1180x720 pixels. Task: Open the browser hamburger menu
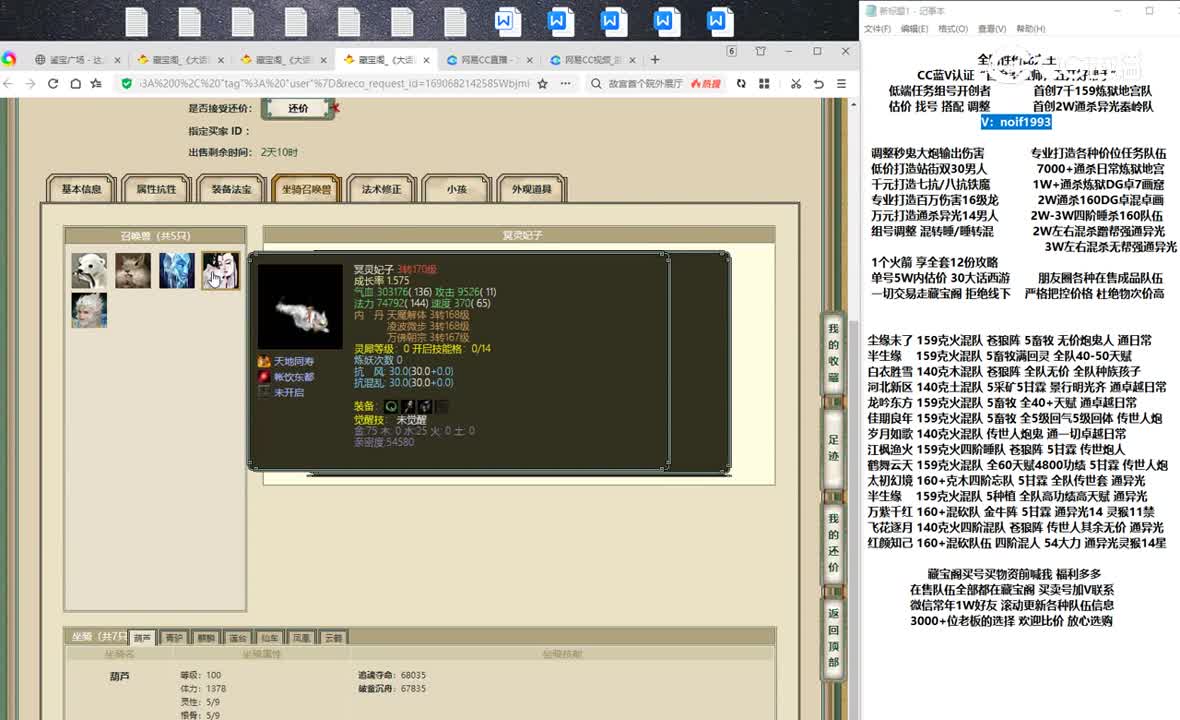pos(841,84)
